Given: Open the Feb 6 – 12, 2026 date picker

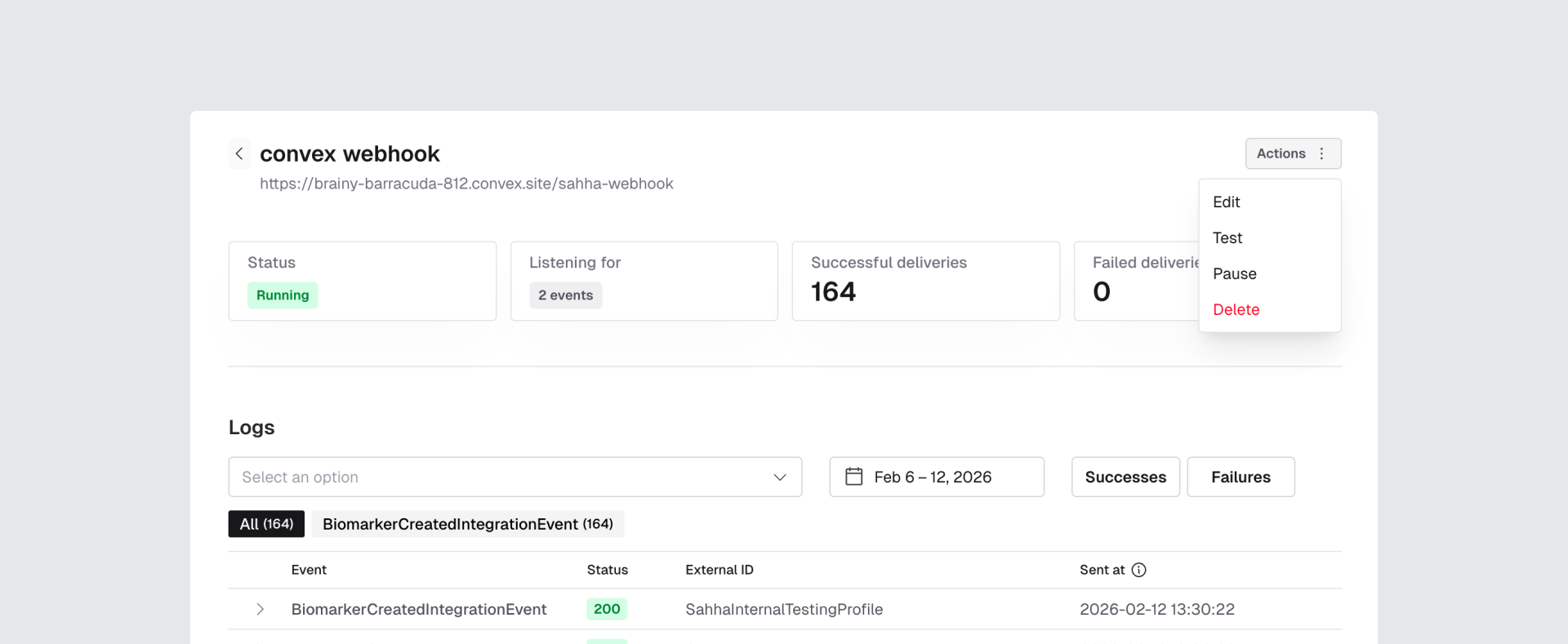Looking at the screenshot, I should 937,477.
